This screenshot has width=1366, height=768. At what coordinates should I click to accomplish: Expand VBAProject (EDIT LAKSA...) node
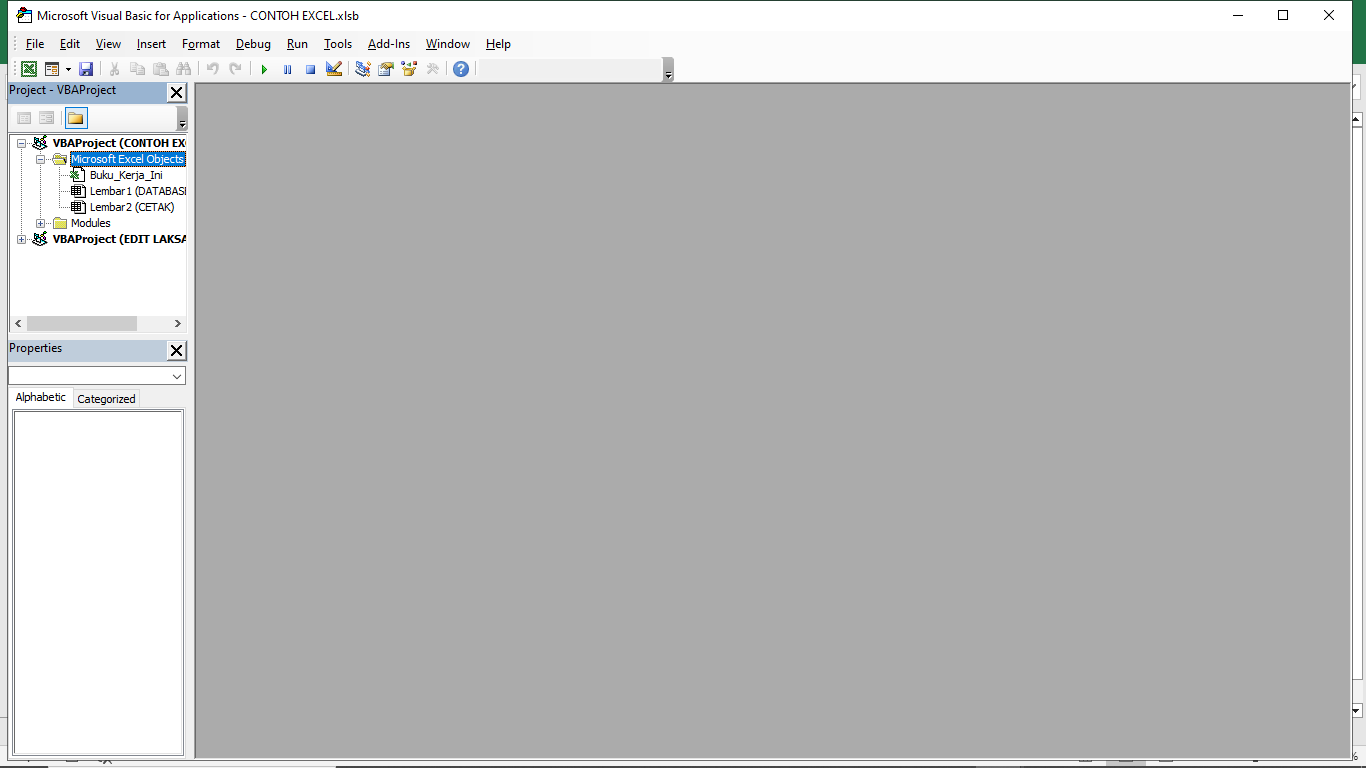coord(21,239)
